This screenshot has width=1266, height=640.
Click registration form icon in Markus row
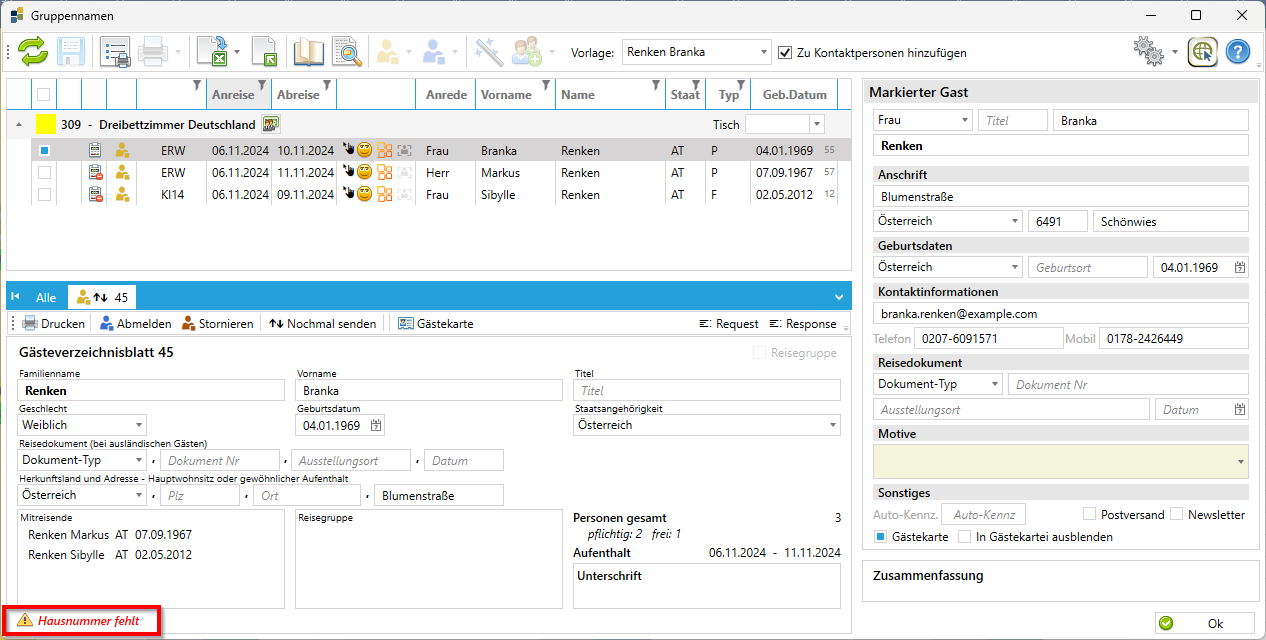coord(95,173)
